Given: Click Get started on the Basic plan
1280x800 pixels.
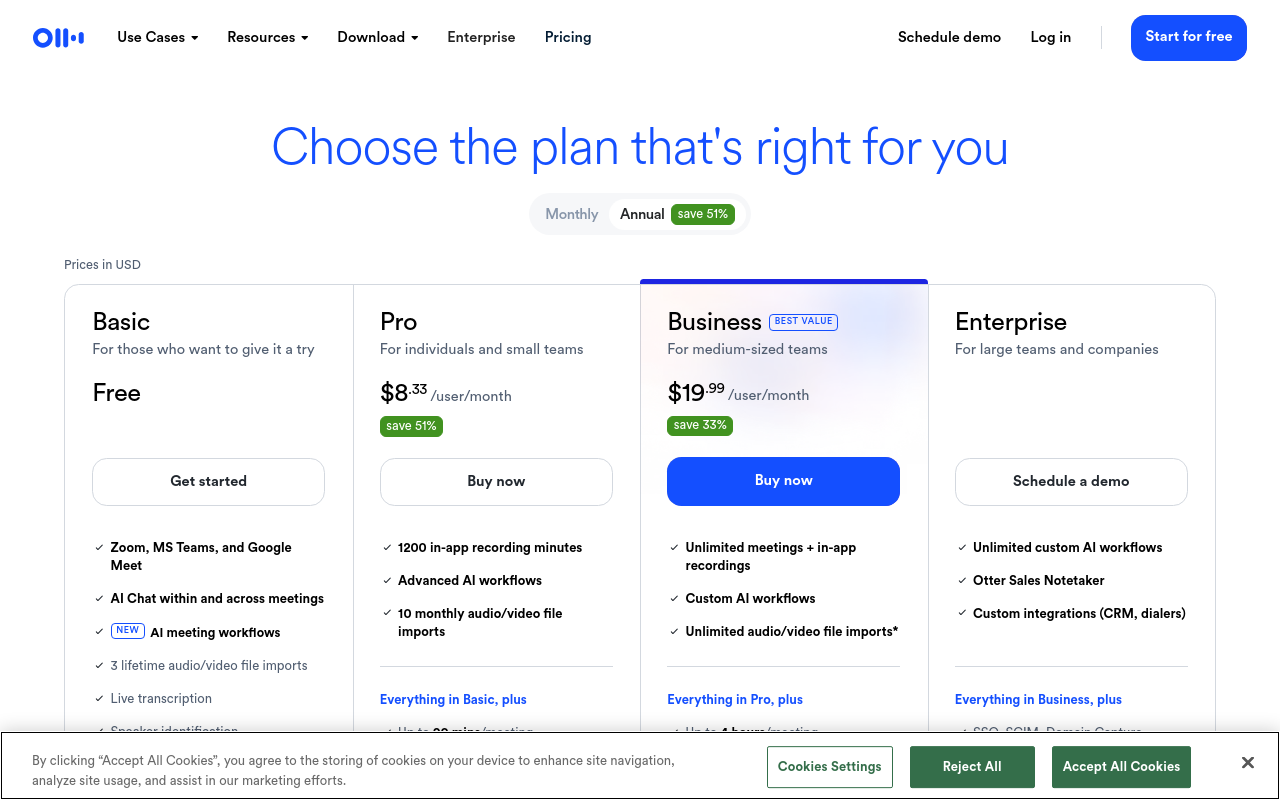Looking at the screenshot, I should coord(208,481).
